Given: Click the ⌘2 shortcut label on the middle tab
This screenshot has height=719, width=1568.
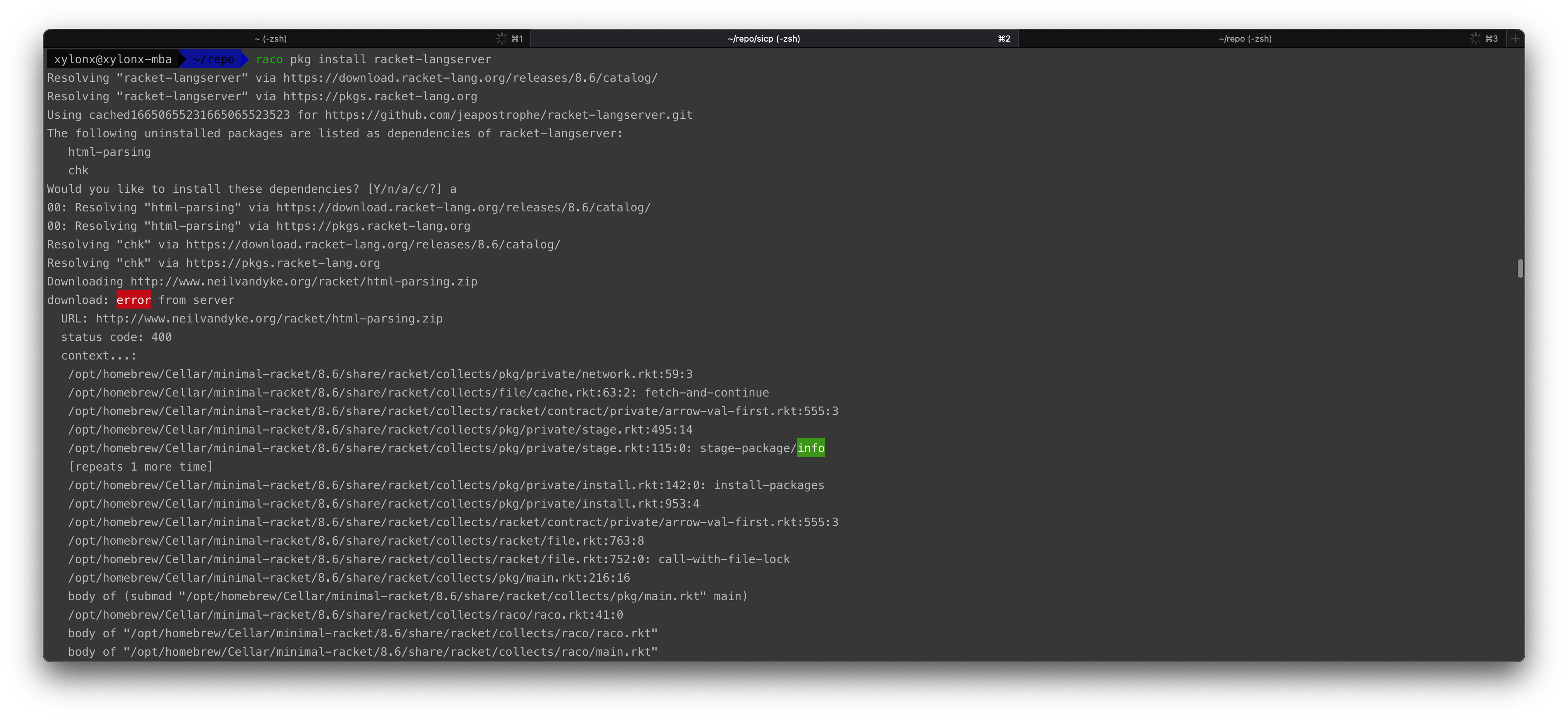Looking at the screenshot, I should 1004,38.
